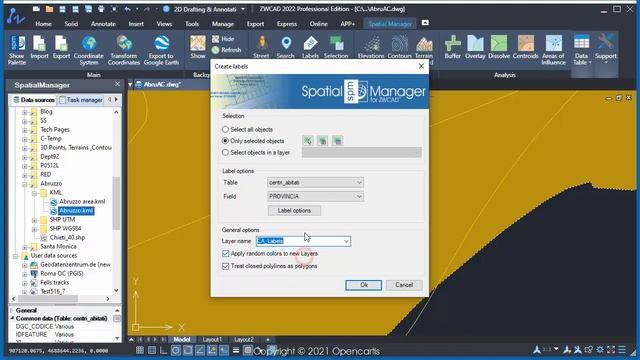Image resolution: width=640 pixels, height=360 pixels.
Task: Select Chieti_40.shp in the tree
Action: pyautogui.click(x=67, y=238)
